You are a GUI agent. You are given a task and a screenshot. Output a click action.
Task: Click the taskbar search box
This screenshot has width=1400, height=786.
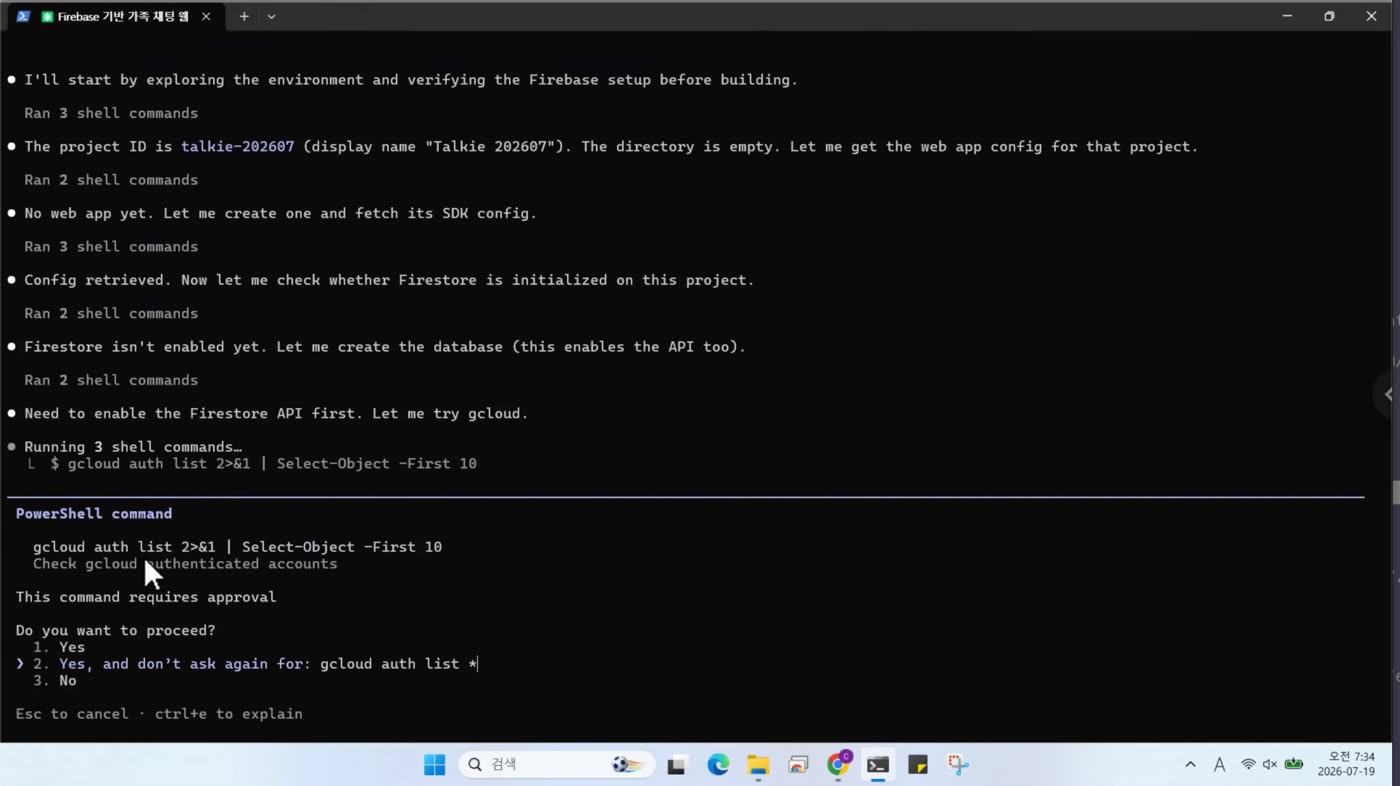pos(556,765)
